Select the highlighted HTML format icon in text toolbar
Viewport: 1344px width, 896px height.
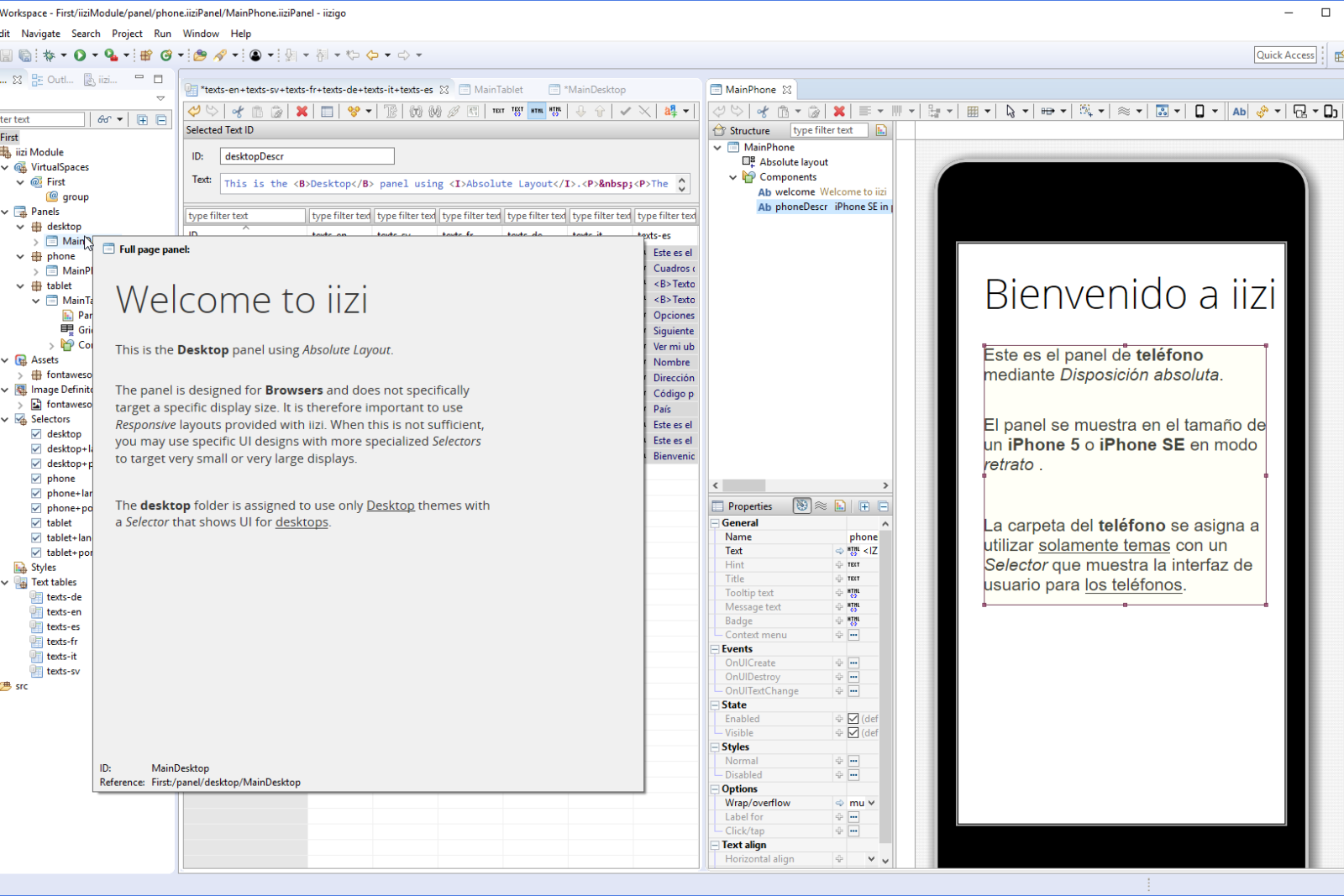[x=537, y=111]
